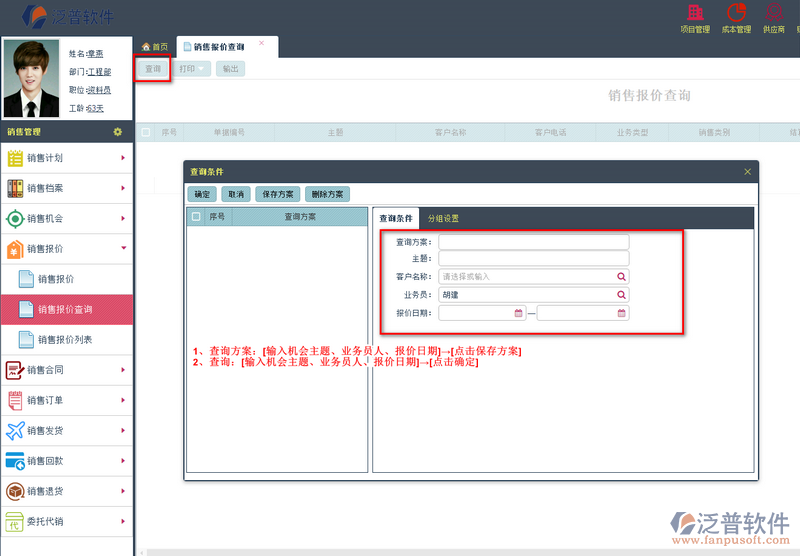The height and width of the screenshot is (556, 800).
Task: Click the 首页 home icon
Action: point(146,47)
